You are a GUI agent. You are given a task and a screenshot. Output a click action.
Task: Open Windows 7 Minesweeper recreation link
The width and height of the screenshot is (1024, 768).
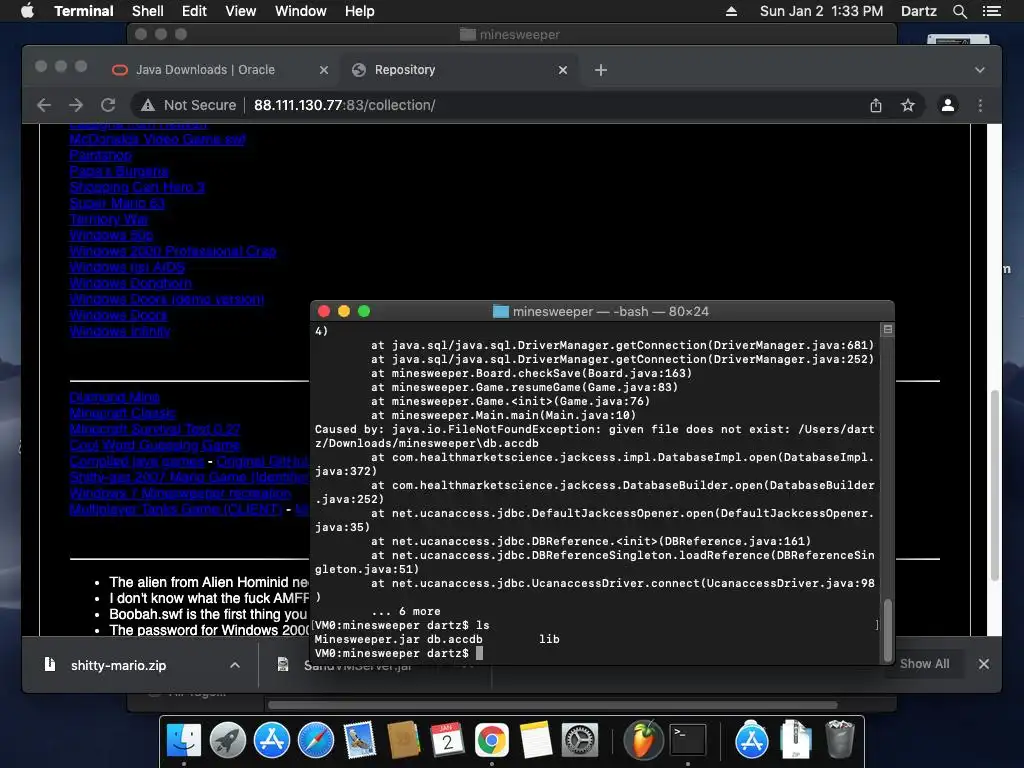tap(180, 493)
